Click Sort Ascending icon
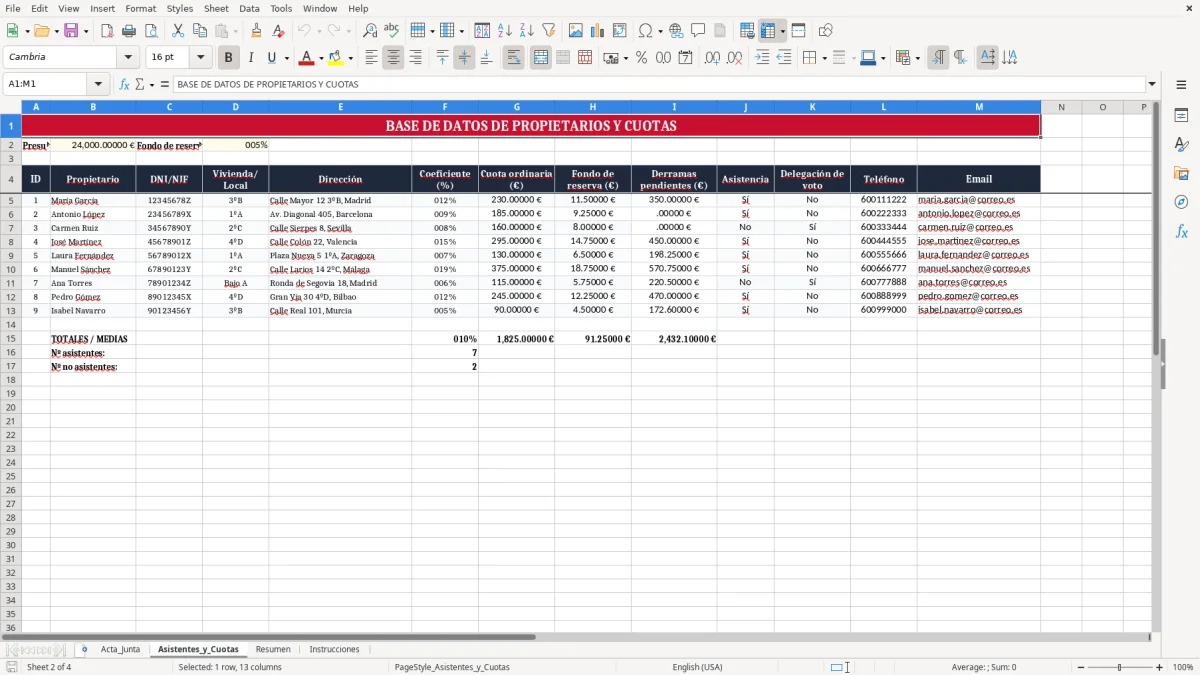1200x675 pixels. (504, 31)
